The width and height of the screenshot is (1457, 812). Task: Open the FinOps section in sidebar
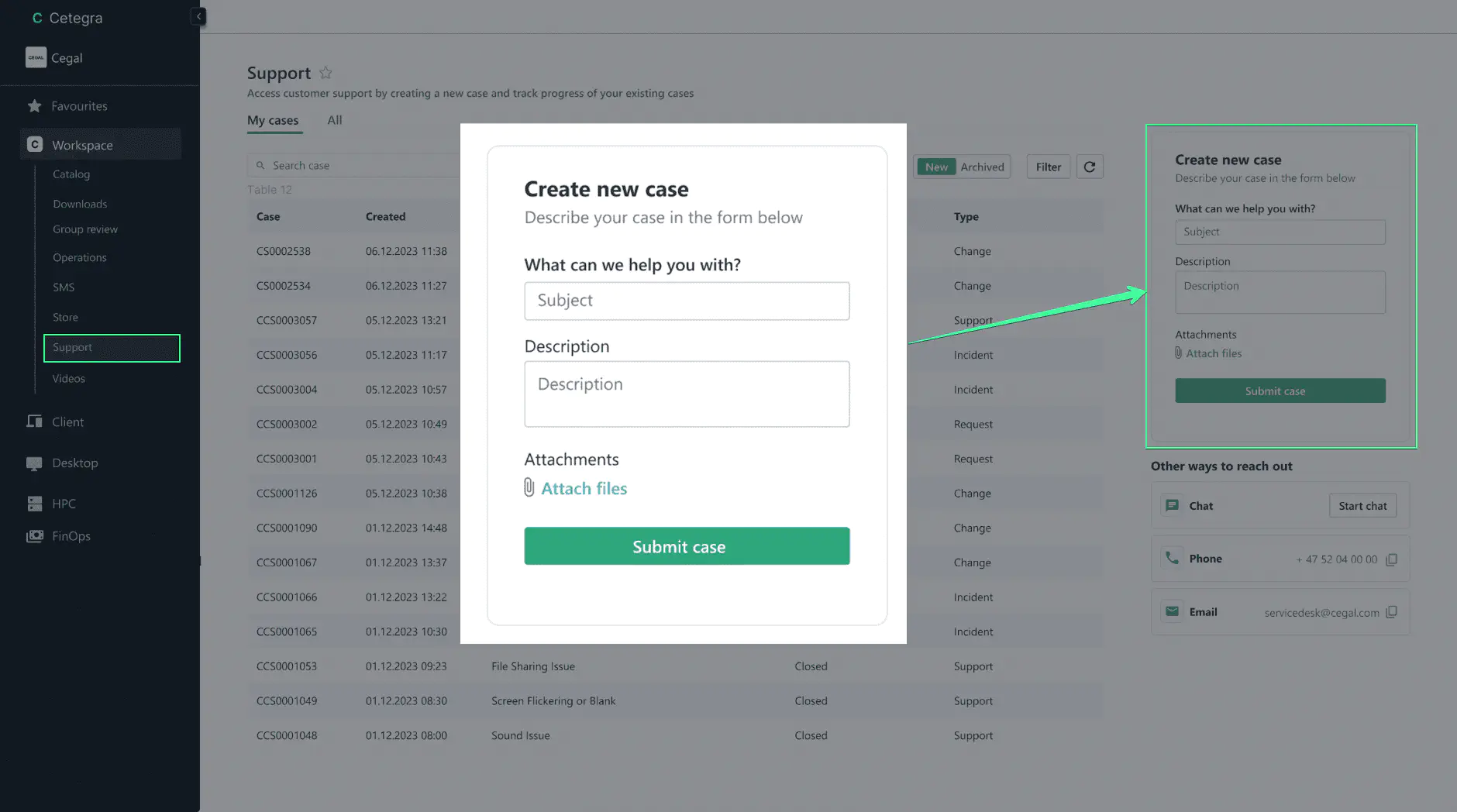pos(71,536)
